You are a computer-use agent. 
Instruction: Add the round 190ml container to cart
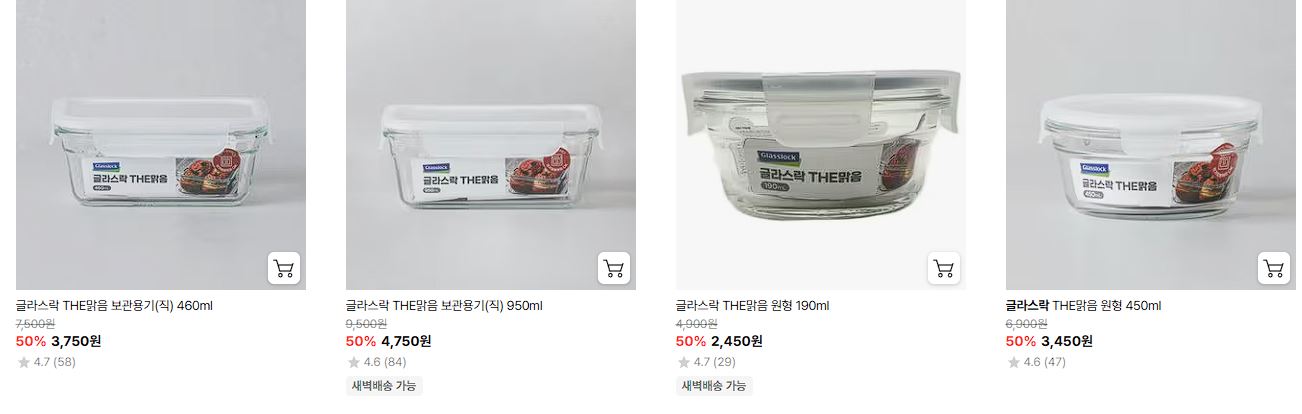point(944,268)
